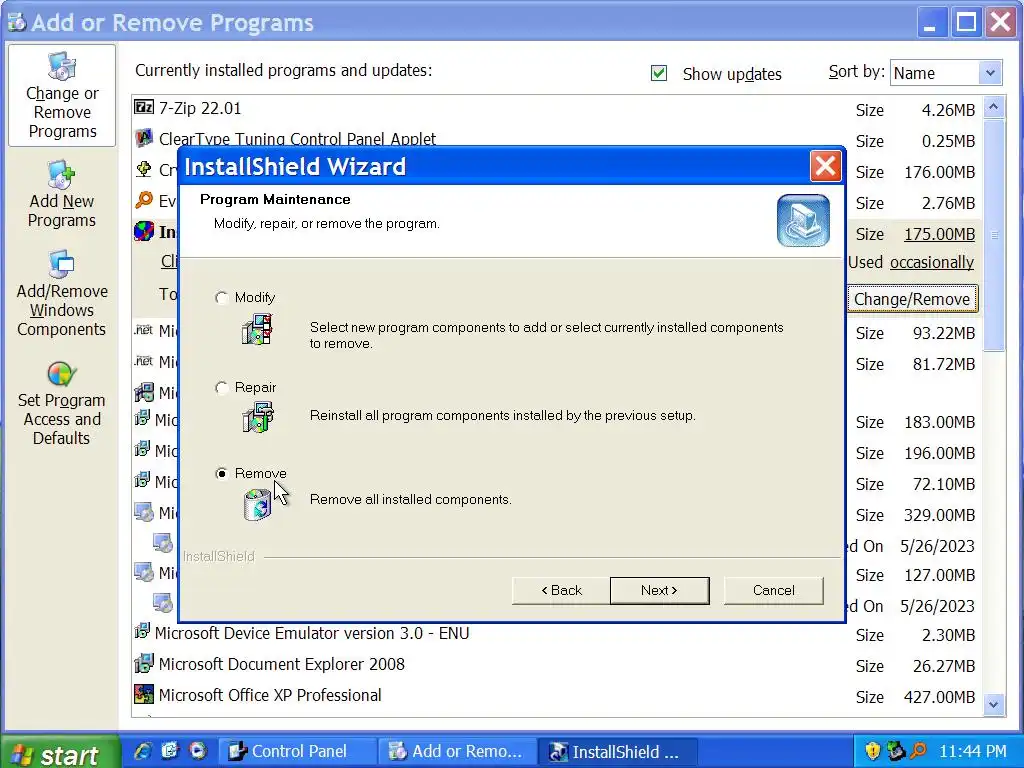Open Add New Programs panel
The image size is (1024, 768).
[62, 194]
